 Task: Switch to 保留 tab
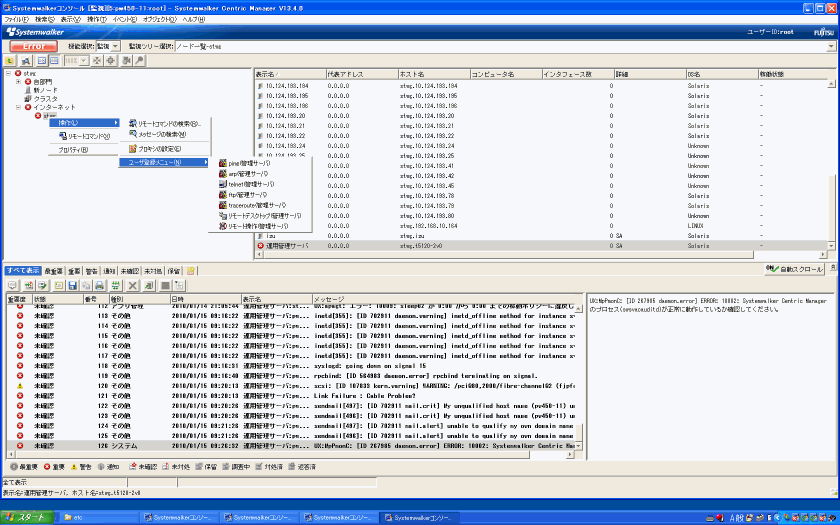click(x=174, y=271)
